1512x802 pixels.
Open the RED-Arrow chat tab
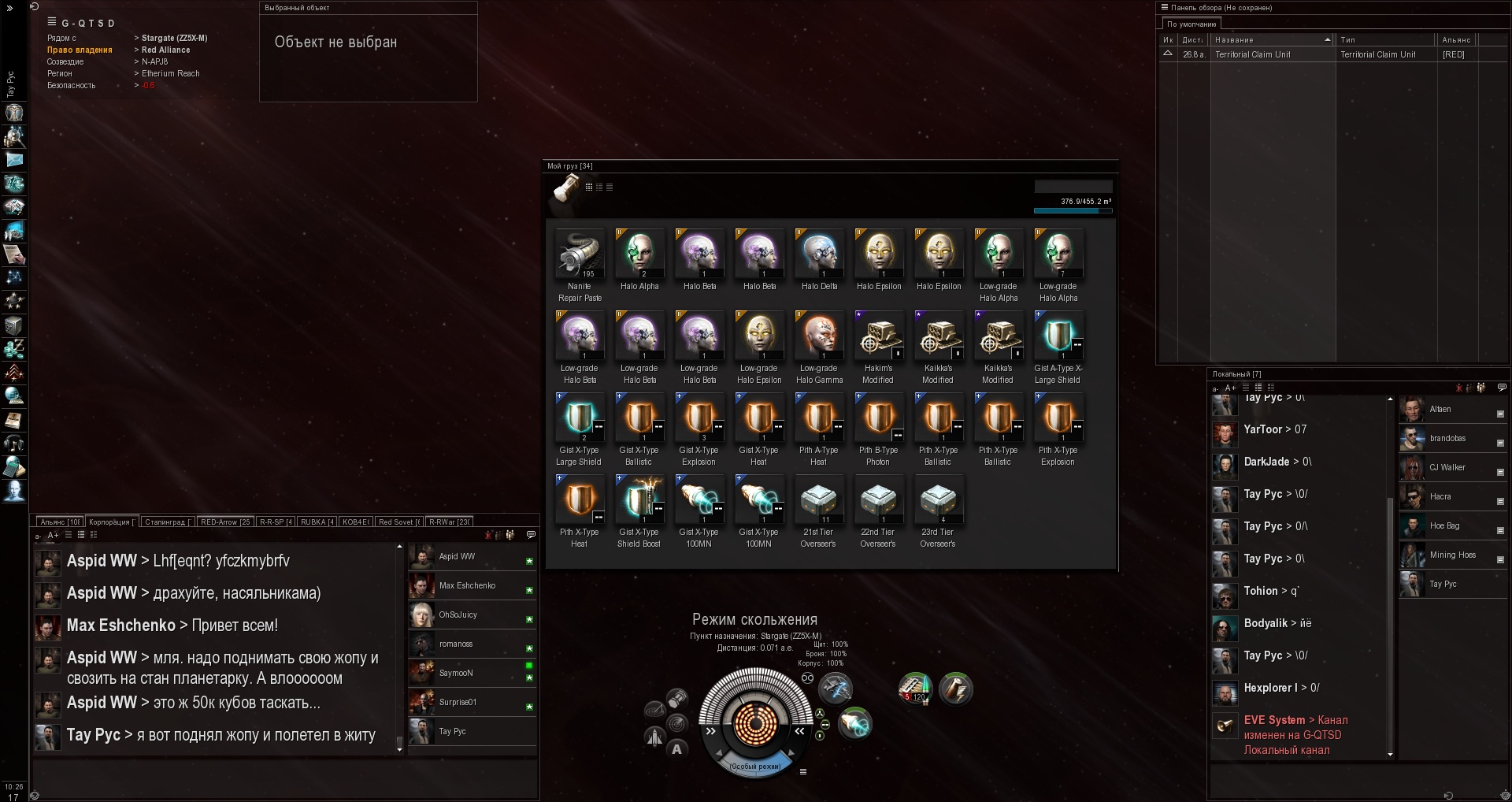tap(225, 522)
